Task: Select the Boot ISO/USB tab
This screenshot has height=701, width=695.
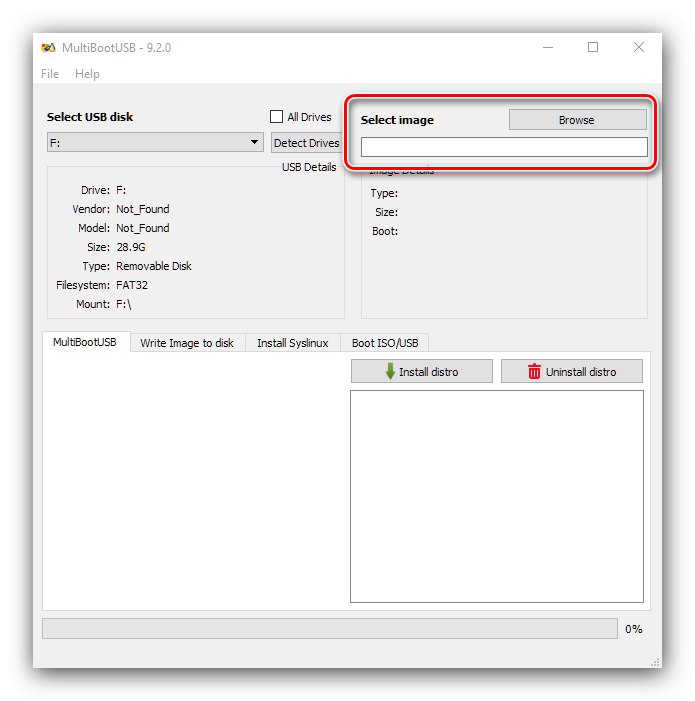Action: click(x=385, y=343)
